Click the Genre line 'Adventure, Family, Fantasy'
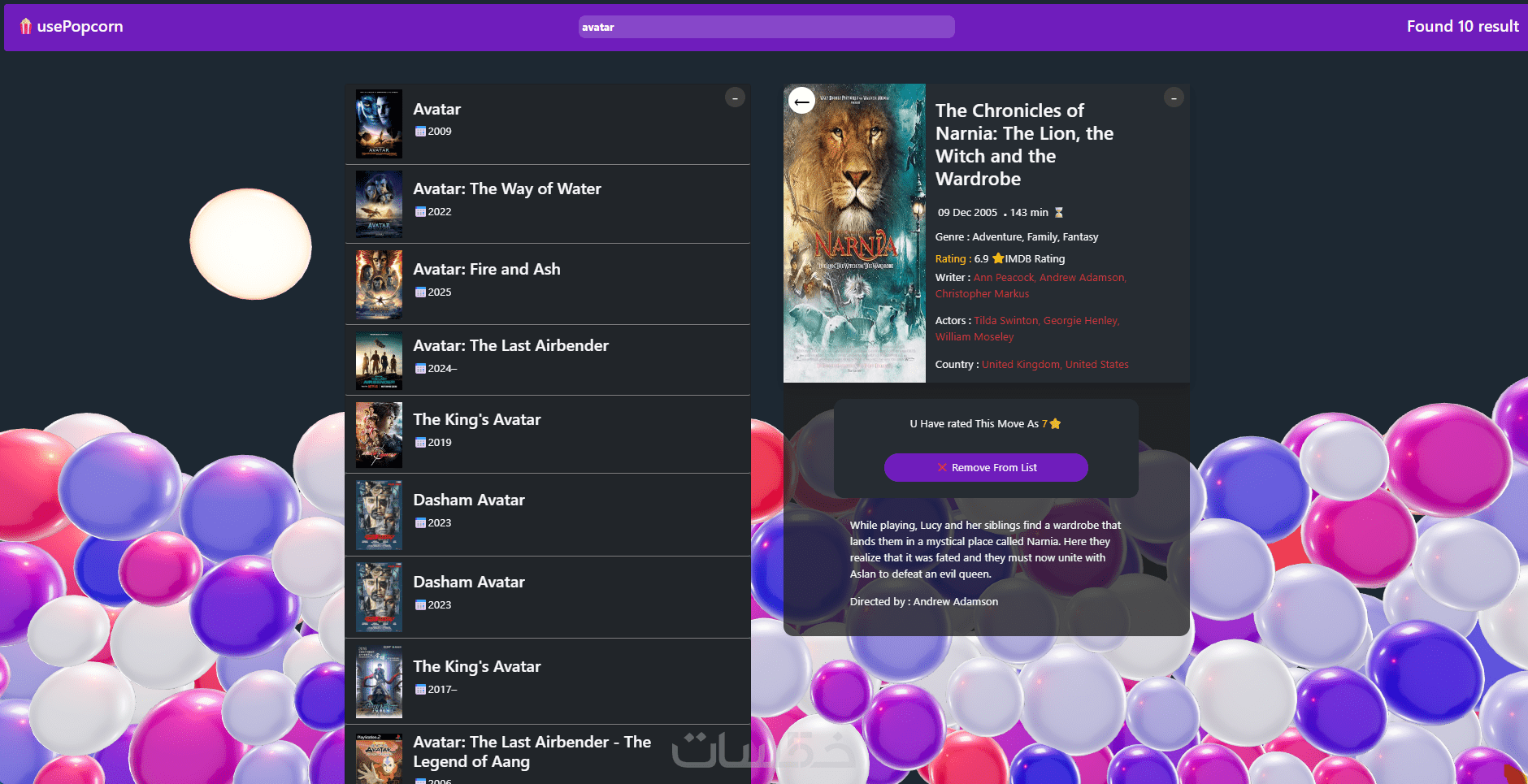This screenshot has height=784, width=1528. tap(1017, 237)
